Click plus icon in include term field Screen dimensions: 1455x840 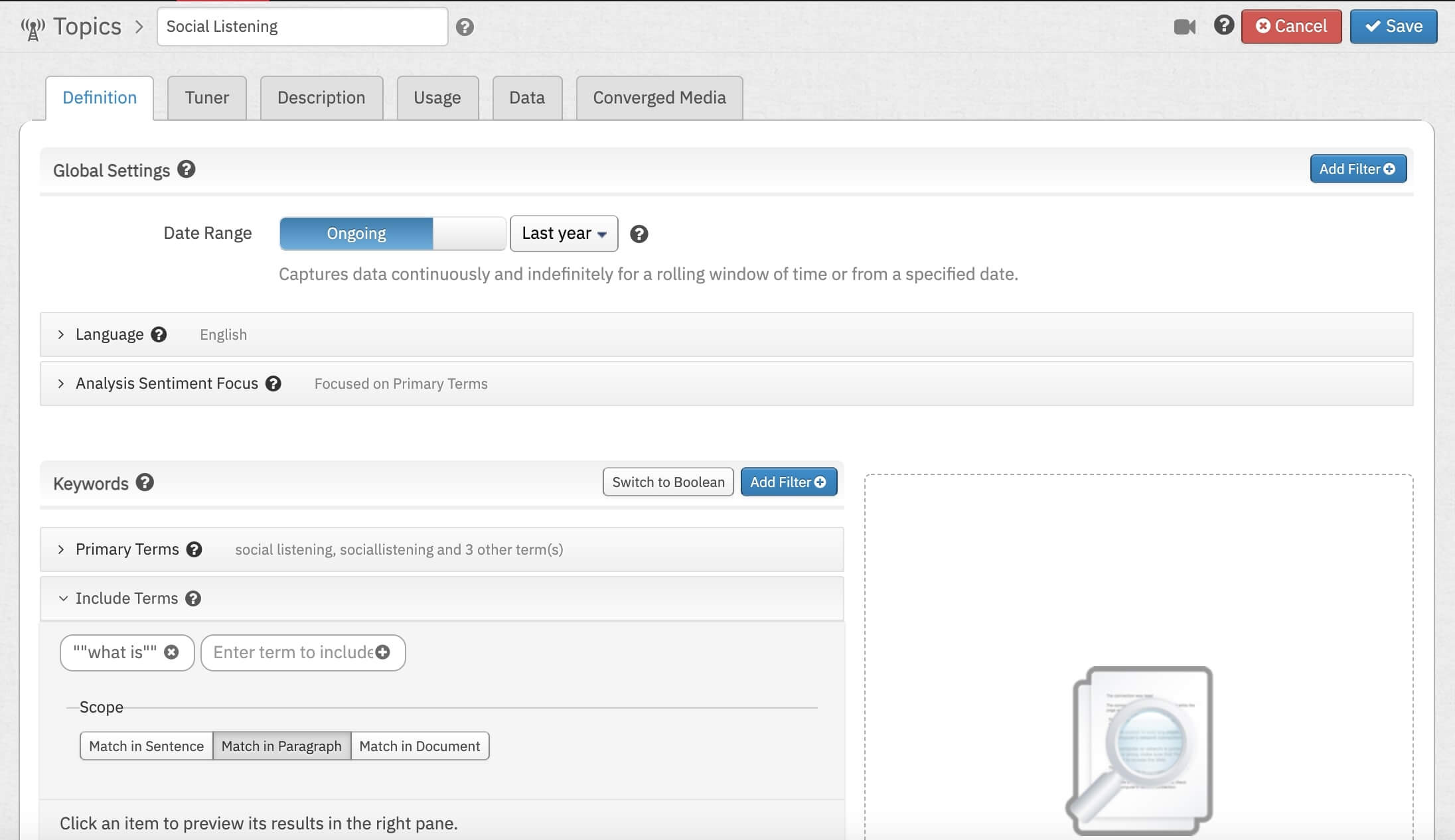click(383, 652)
